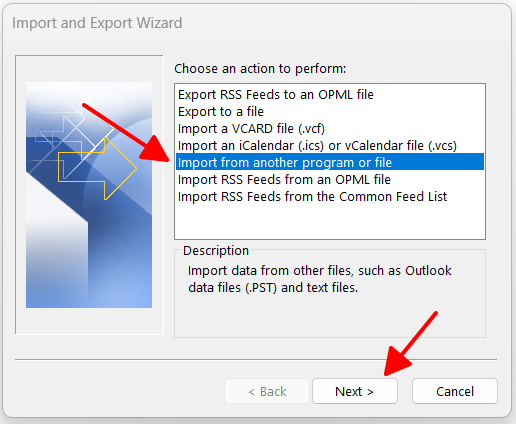Click the Next > button

(x=355, y=391)
